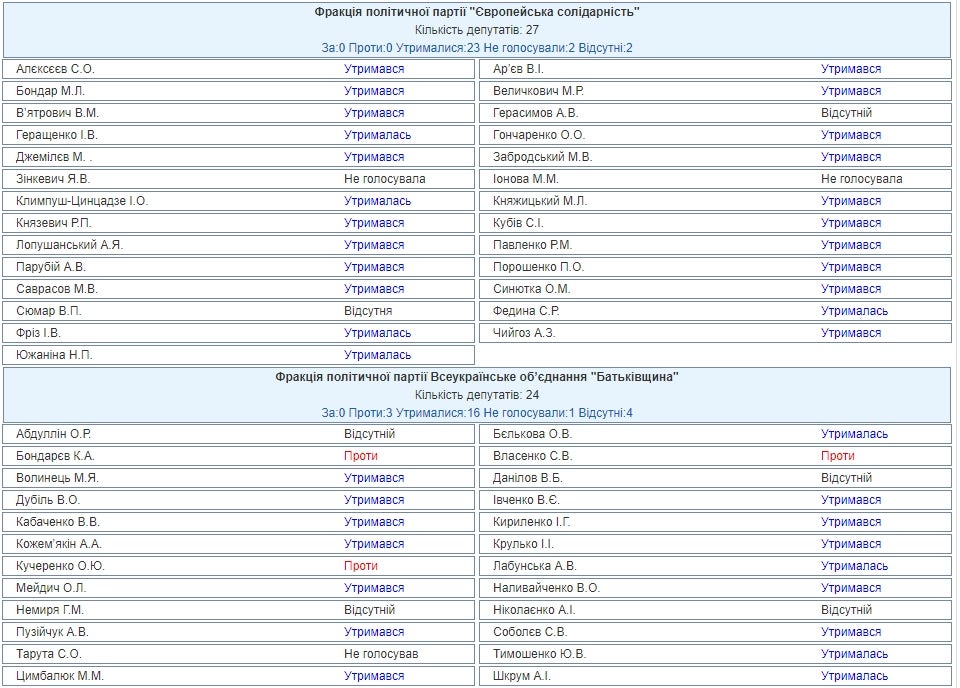Click deputy name Климпуш-Цинцадзе І.О.
960x688 pixels.
[82, 201]
